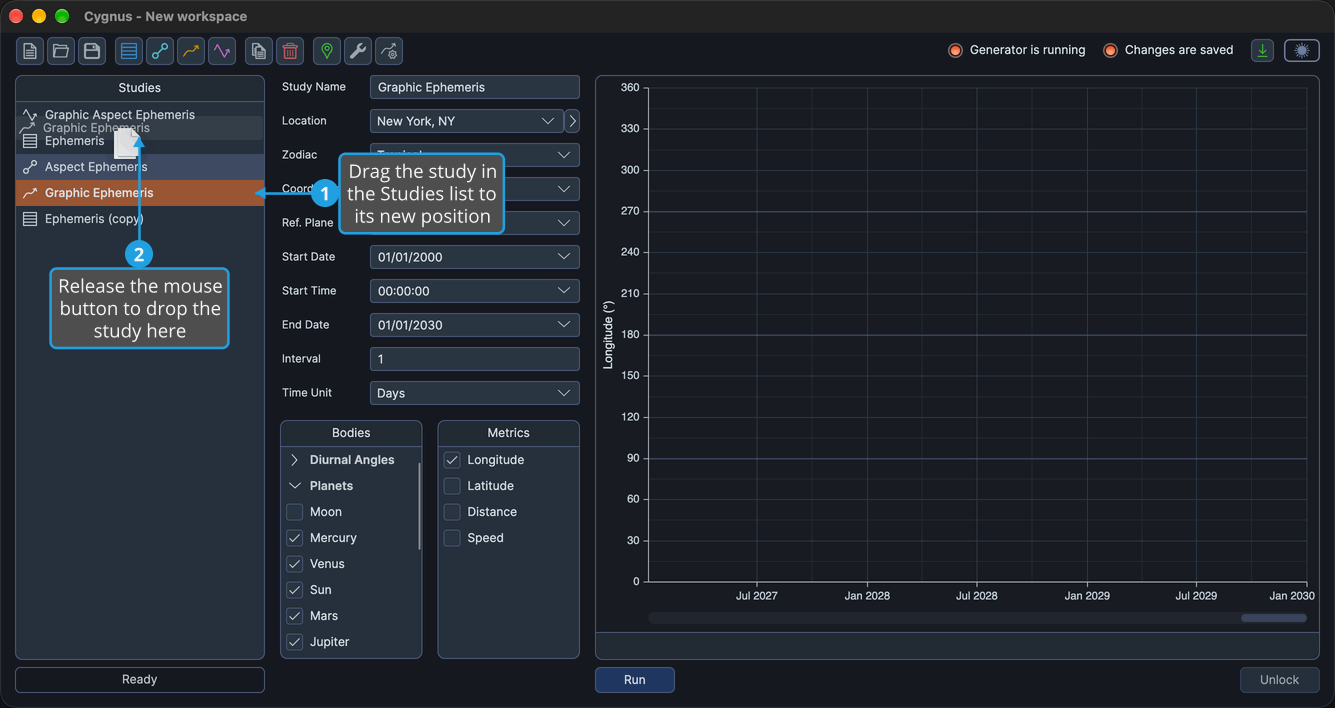1335x708 pixels.
Task: Click the chart's horizontal scrollbar thumb
Action: coord(1273,618)
